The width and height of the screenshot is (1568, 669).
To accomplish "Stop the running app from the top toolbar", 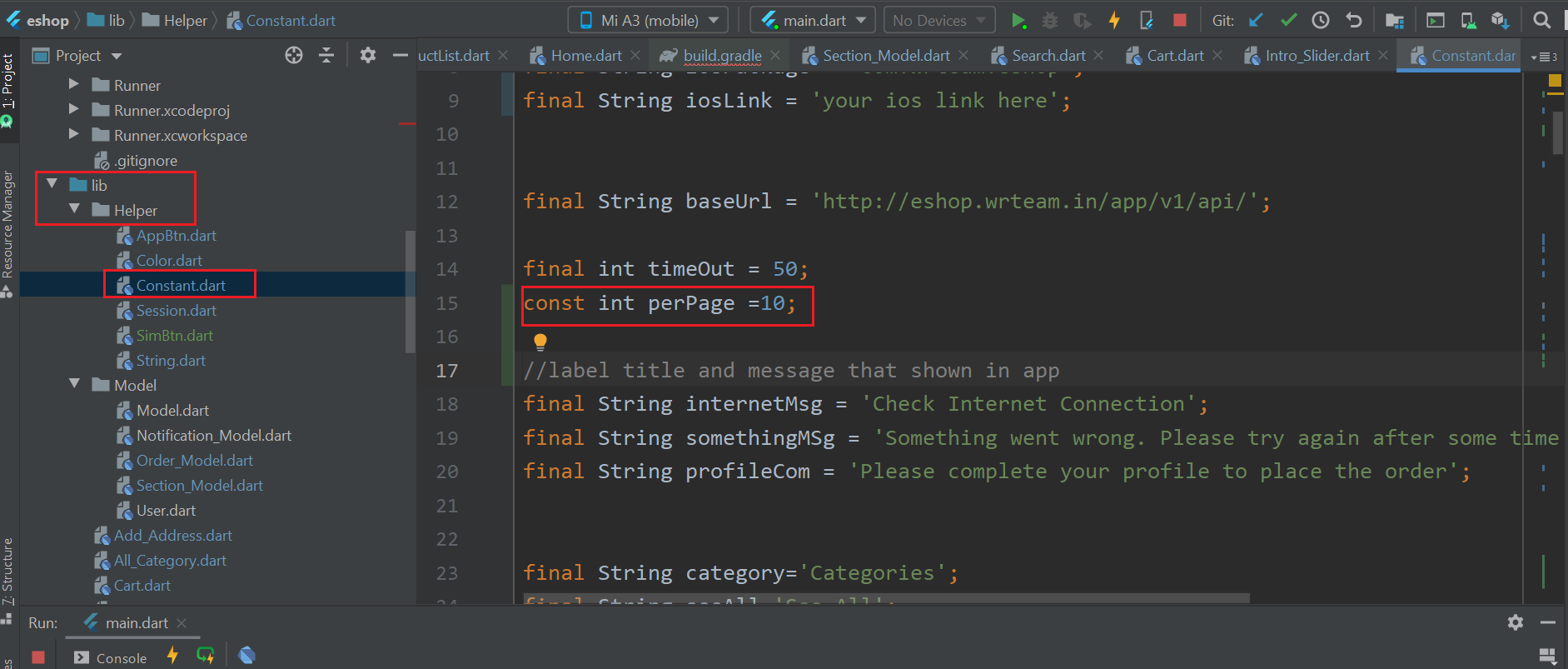I will (1179, 21).
